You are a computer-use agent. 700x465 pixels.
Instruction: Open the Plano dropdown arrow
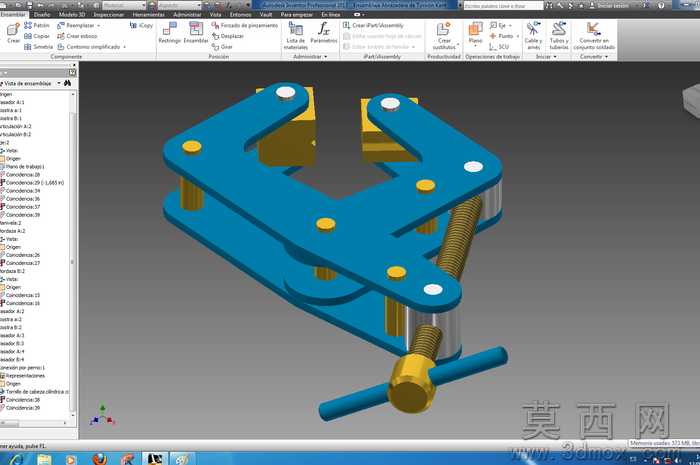[475, 46]
